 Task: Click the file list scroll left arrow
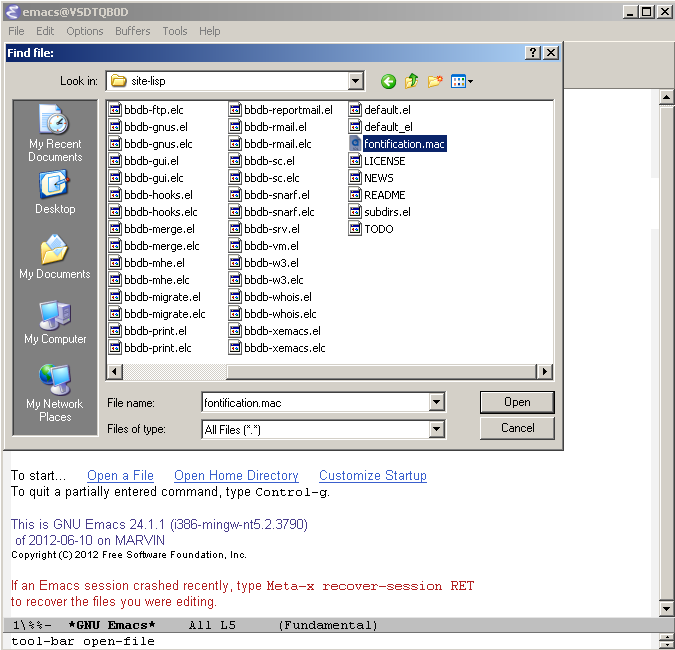114,371
